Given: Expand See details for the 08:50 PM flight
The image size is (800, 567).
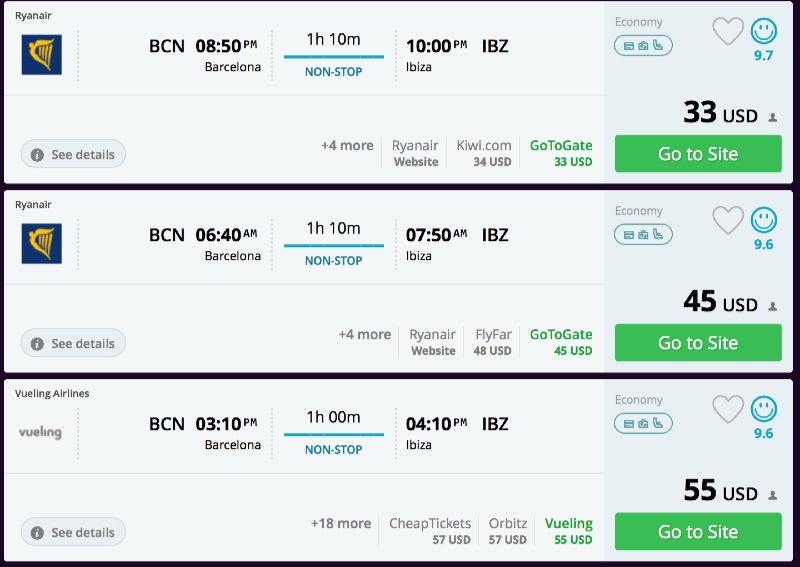Looking at the screenshot, I should (x=73, y=155).
